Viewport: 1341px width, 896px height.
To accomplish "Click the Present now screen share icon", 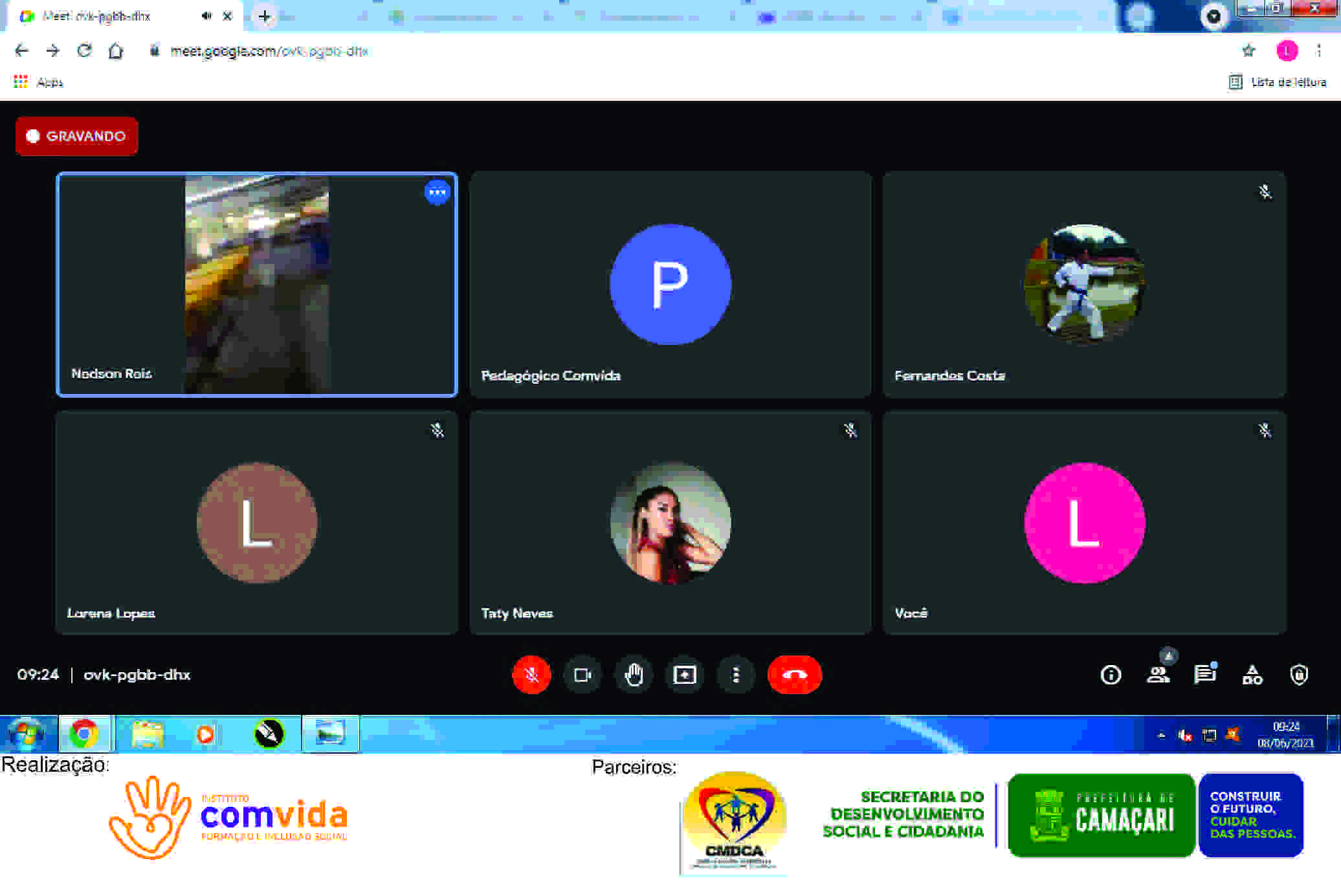I will pos(685,675).
